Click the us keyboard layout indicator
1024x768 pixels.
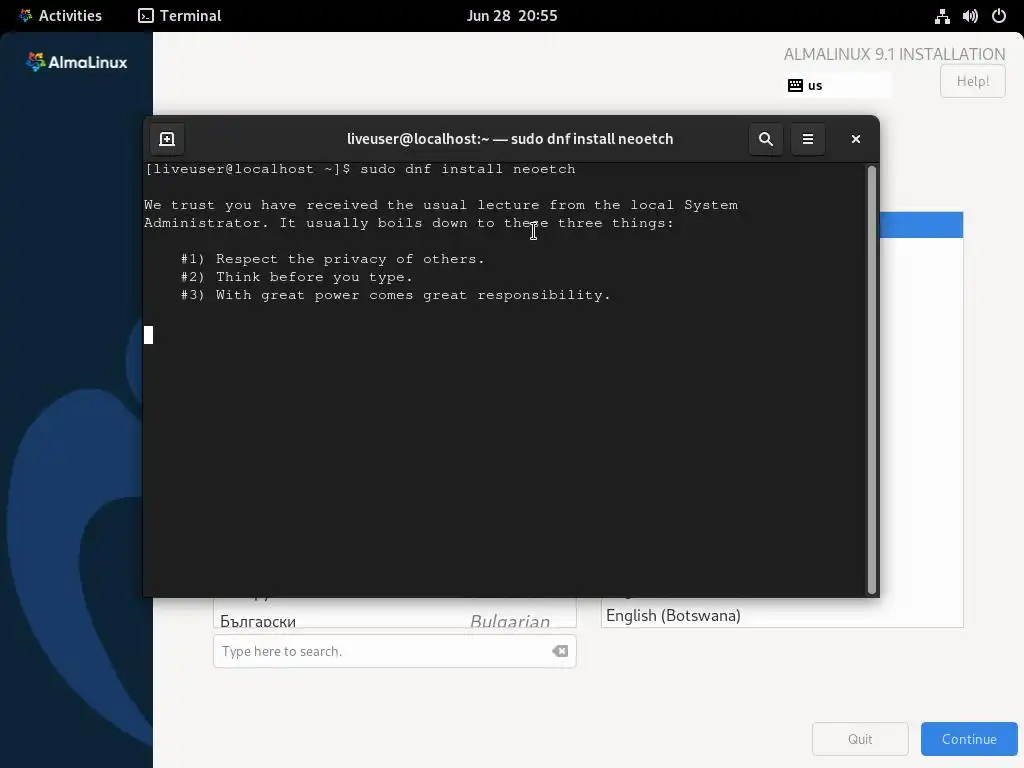point(839,86)
